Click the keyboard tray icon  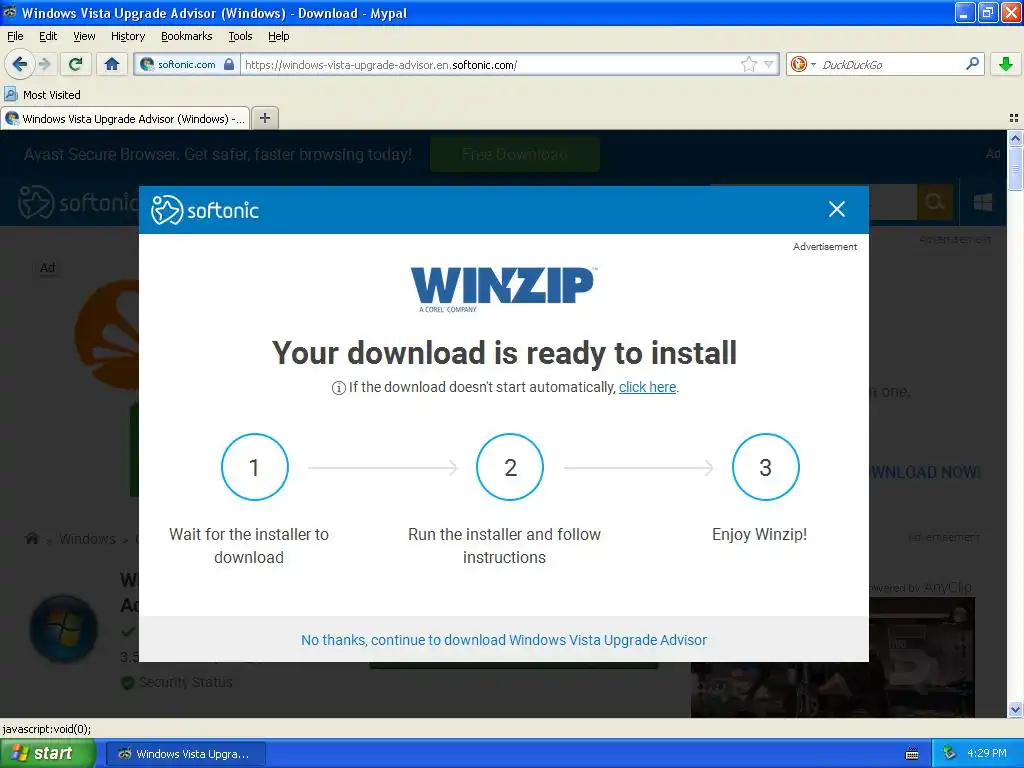click(912, 754)
